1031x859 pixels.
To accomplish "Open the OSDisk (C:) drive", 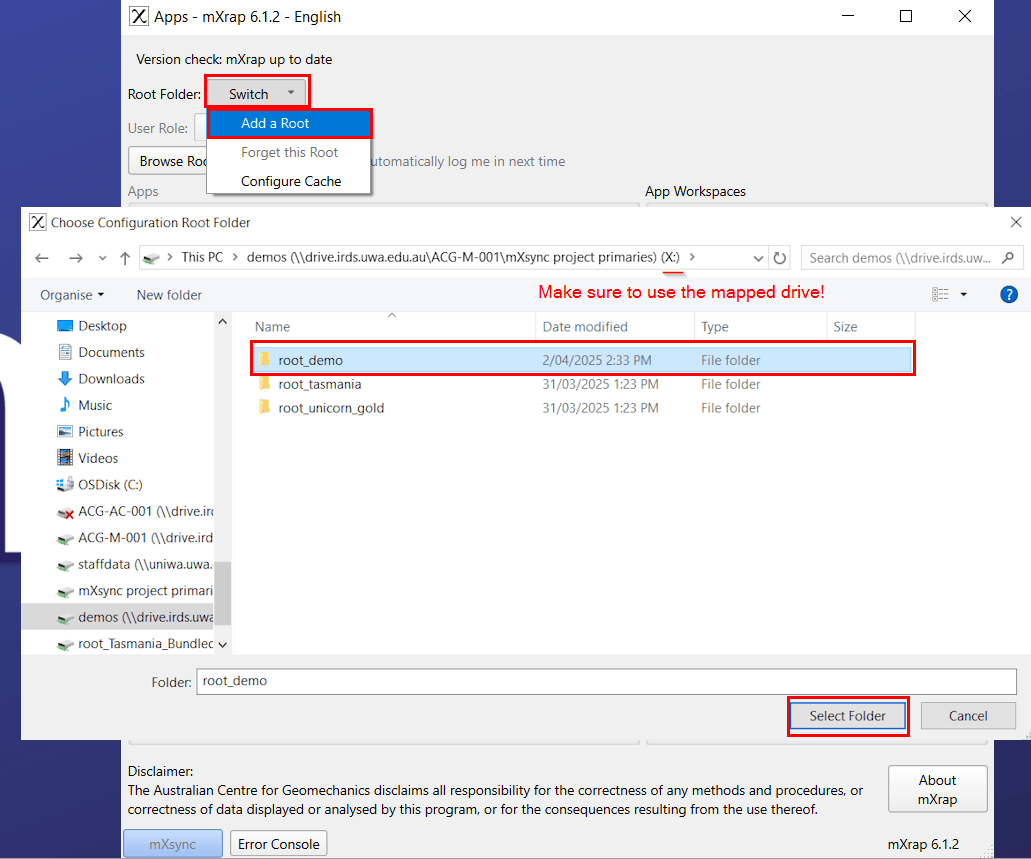I will pos(110,485).
